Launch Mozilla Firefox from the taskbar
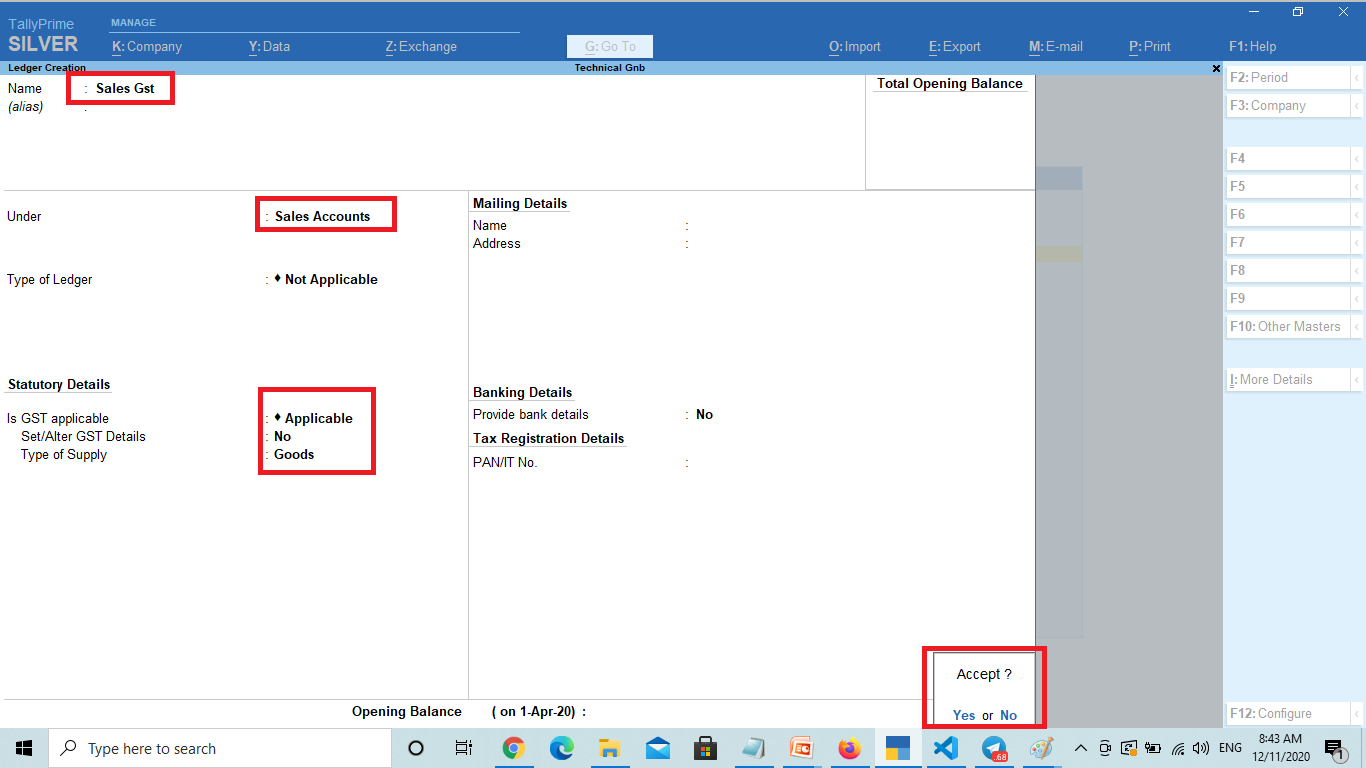This screenshot has width=1366, height=768. 850,748
